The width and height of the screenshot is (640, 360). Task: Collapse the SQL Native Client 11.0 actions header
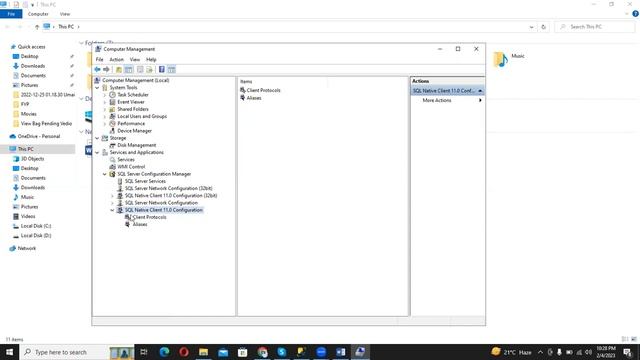coord(480,91)
